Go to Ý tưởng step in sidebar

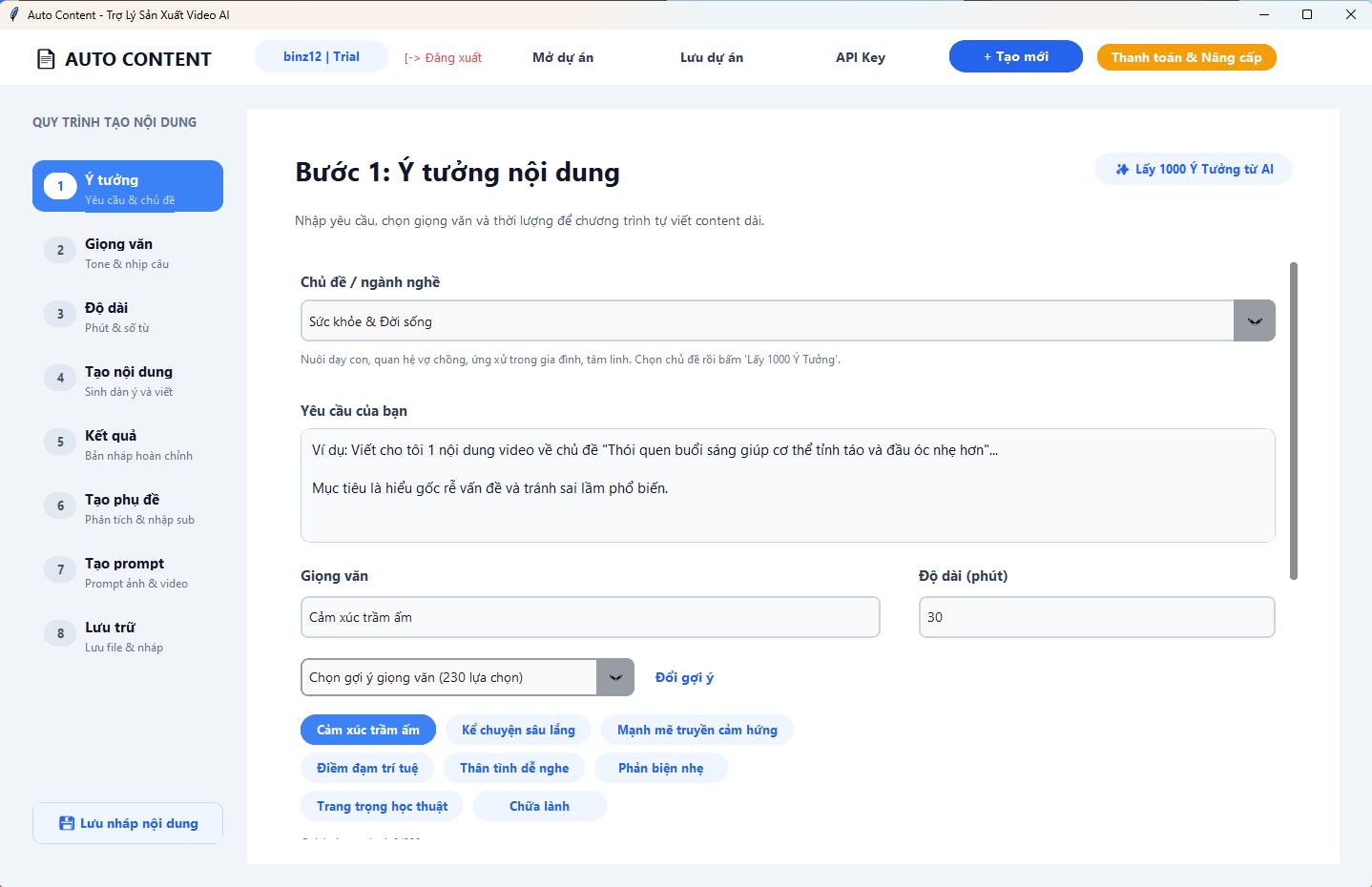tap(128, 186)
